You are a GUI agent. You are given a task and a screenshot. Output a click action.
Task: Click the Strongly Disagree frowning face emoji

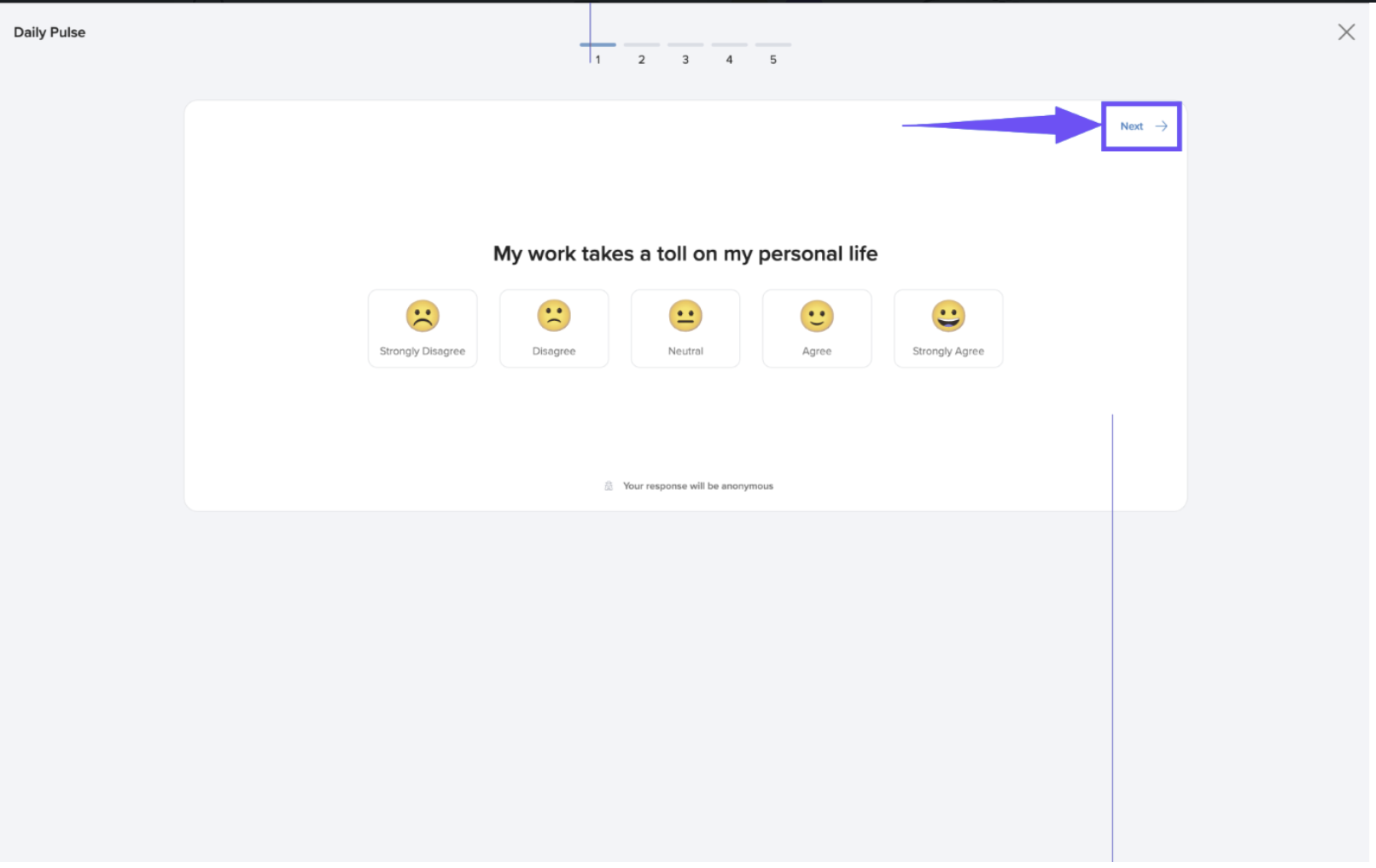pyautogui.click(x=423, y=316)
